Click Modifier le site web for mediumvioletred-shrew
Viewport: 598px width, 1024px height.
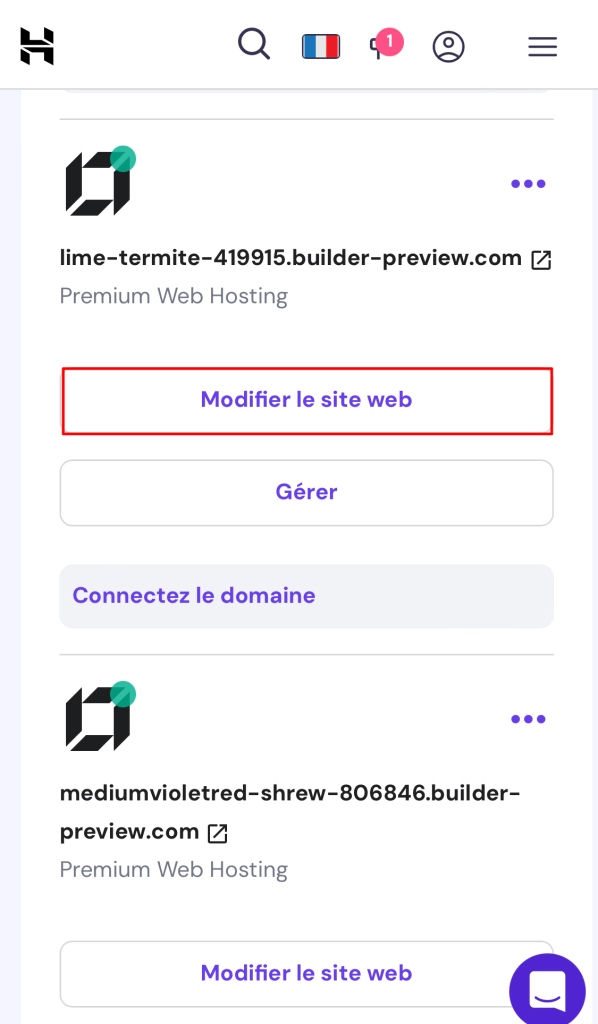307,973
